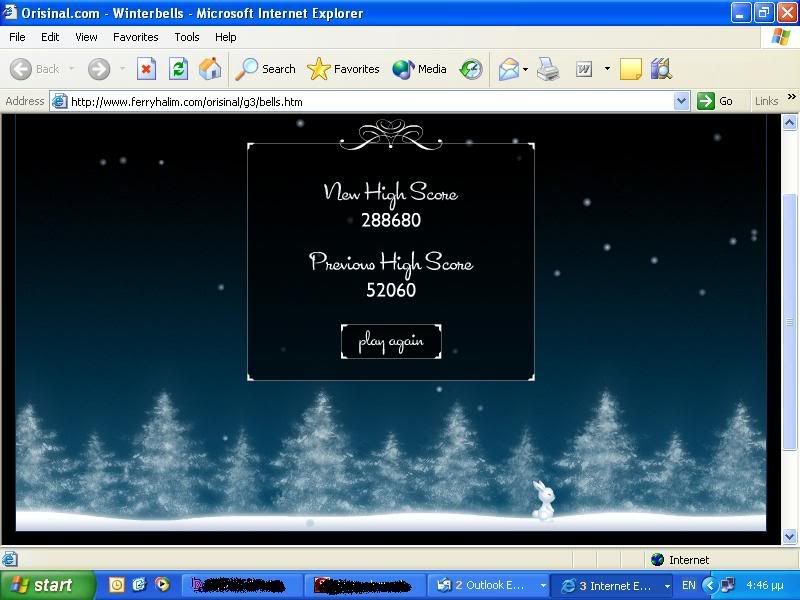Click the Back navigation arrow icon
This screenshot has height=600, width=800.
(x=21, y=69)
